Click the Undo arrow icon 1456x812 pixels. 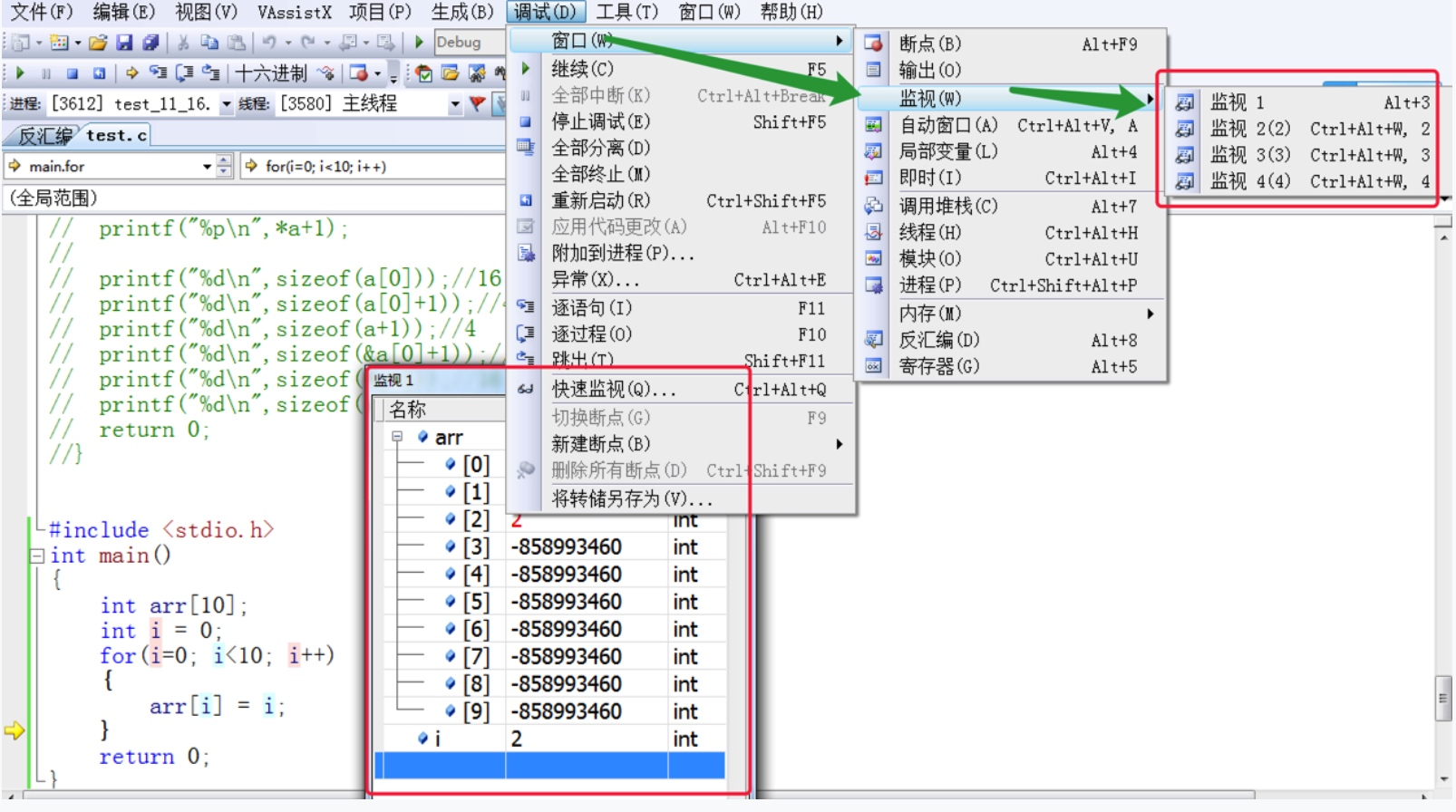coord(269,43)
